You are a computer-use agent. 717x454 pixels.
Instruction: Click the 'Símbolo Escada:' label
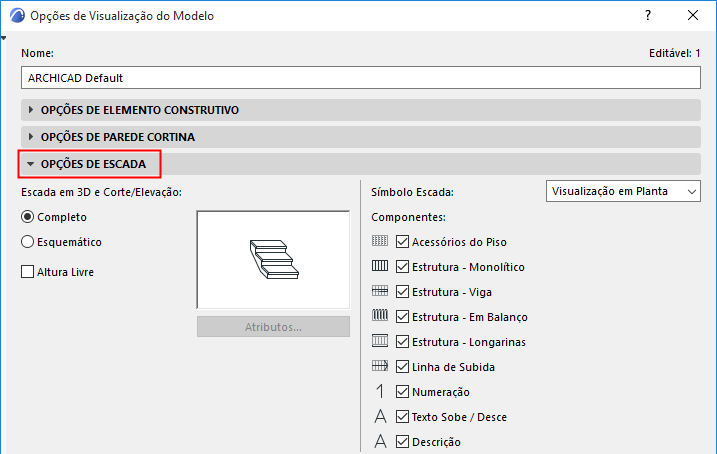(x=412, y=192)
